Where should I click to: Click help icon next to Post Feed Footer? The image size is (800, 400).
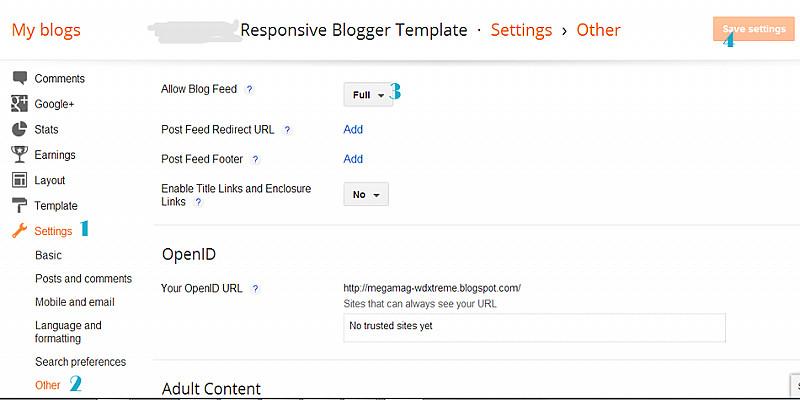[255, 159]
